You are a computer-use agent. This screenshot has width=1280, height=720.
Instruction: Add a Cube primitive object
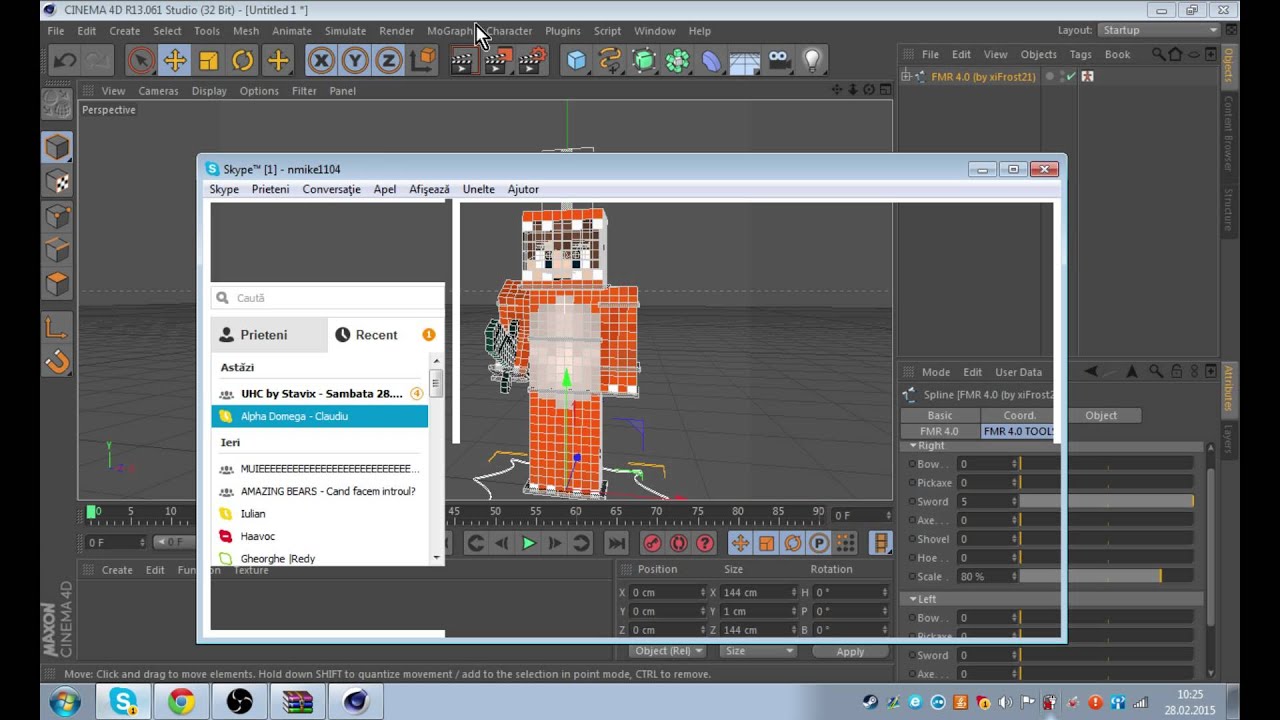(577, 61)
